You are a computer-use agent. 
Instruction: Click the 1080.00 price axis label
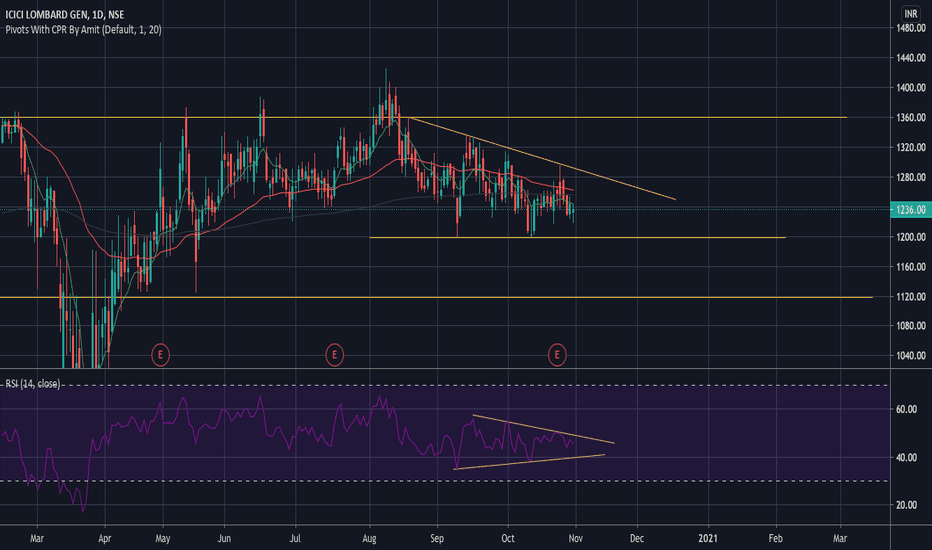(911, 326)
